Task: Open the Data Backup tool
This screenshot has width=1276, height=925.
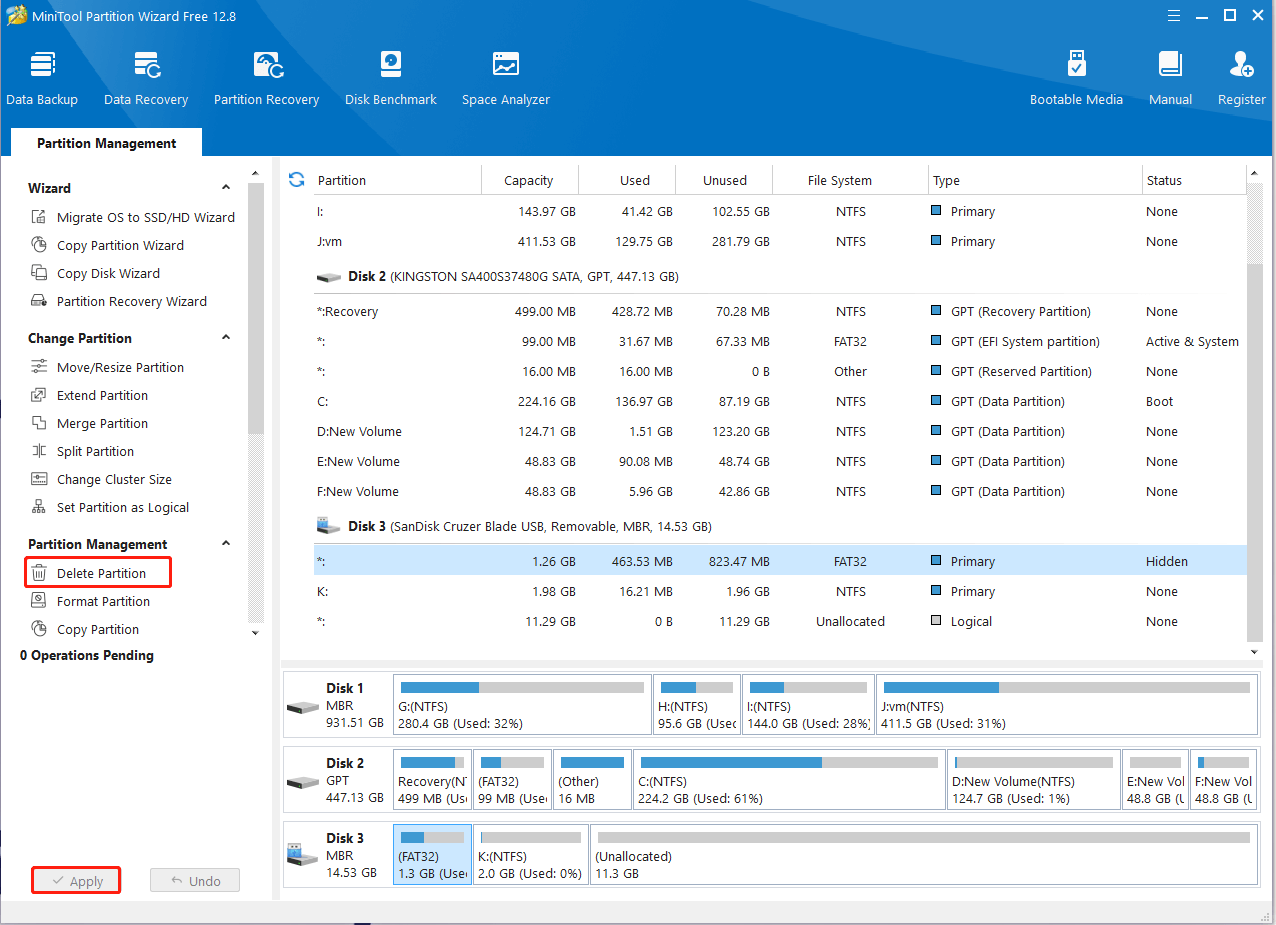Action: click(42, 78)
